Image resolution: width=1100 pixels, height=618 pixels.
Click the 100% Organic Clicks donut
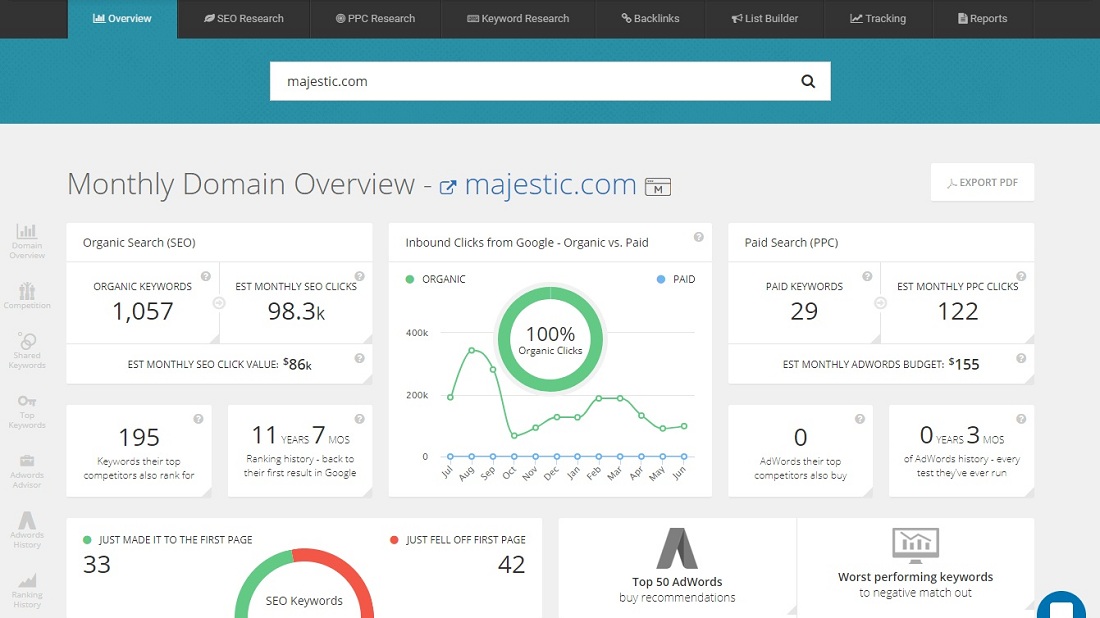(550, 340)
